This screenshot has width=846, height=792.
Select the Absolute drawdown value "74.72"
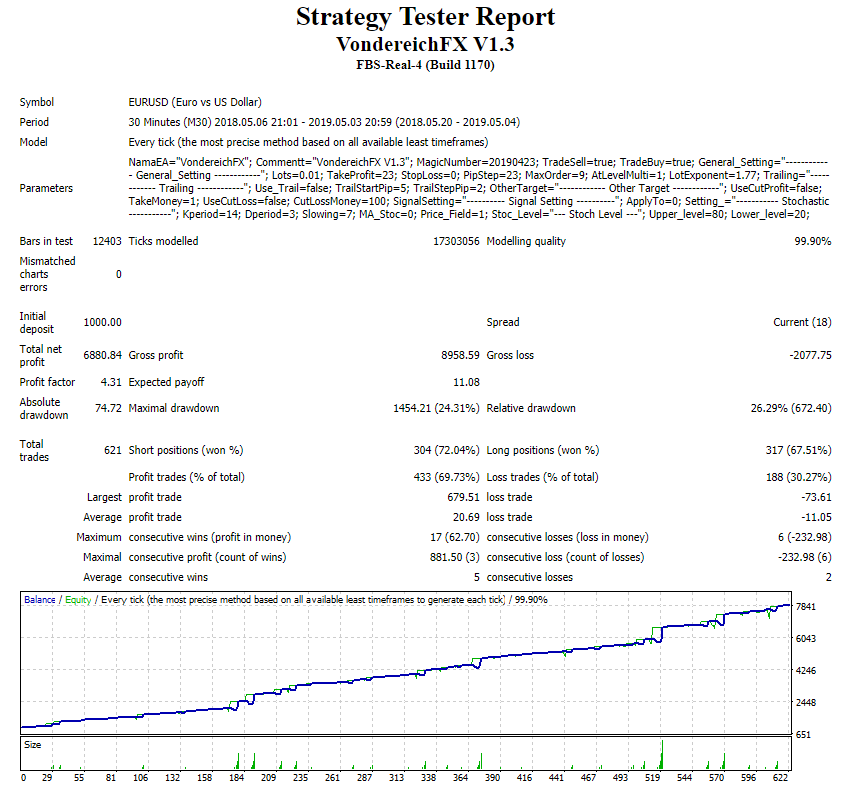click(108, 408)
